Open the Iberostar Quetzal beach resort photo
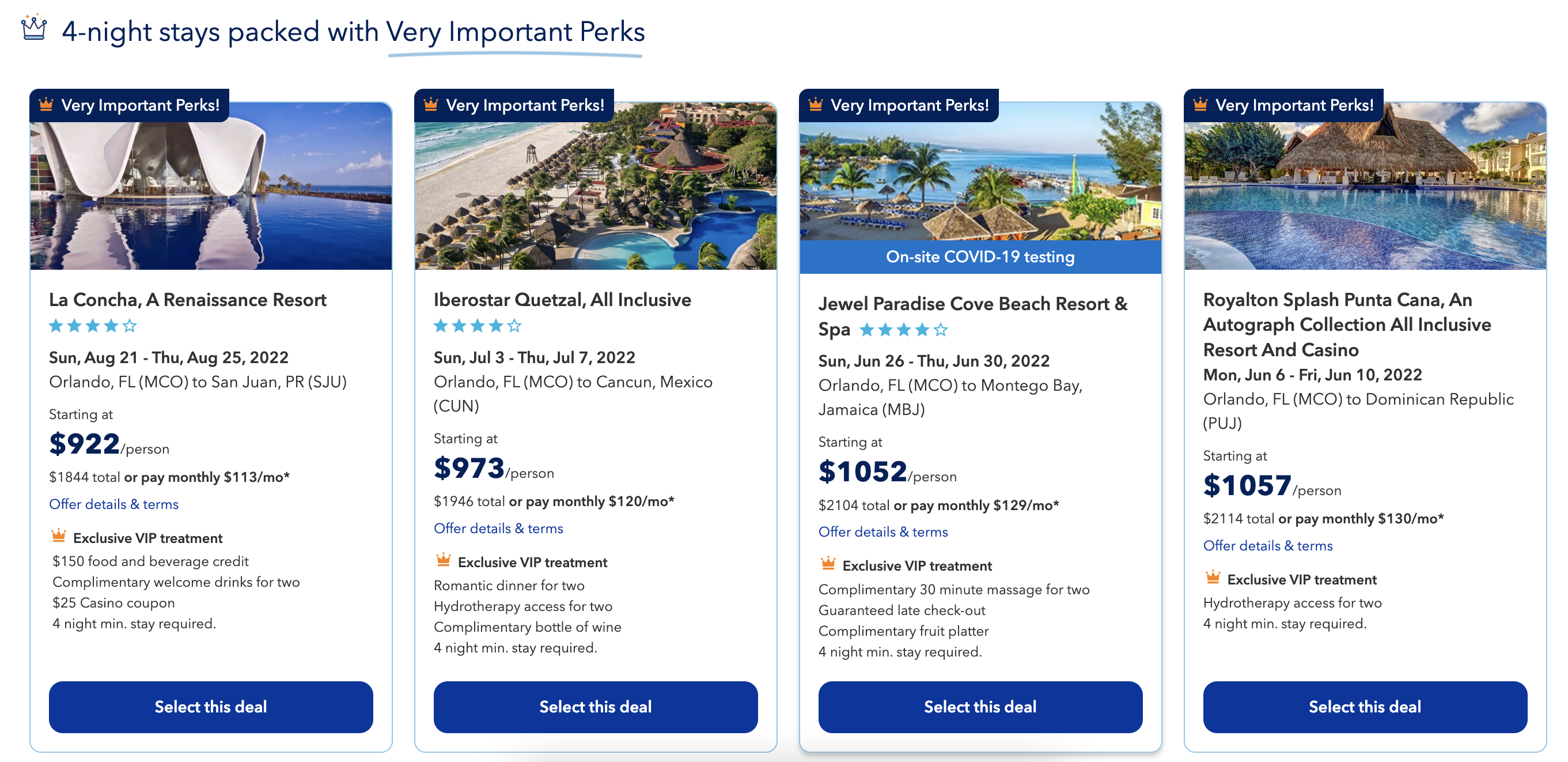The height and width of the screenshot is (762, 1568). tap(595, 186)
